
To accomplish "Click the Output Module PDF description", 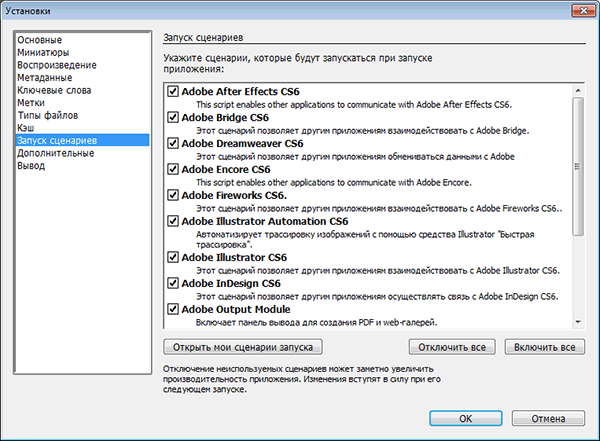I will (x=316, y=322).
